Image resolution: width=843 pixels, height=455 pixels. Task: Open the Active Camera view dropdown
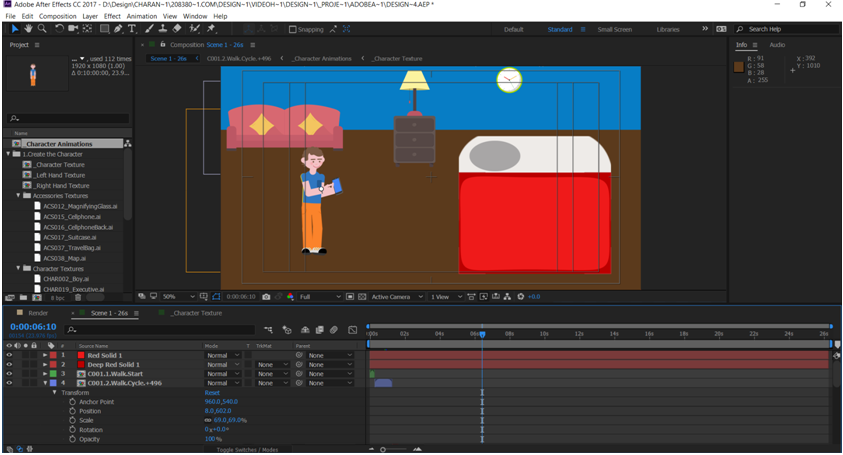pos(396,297)
